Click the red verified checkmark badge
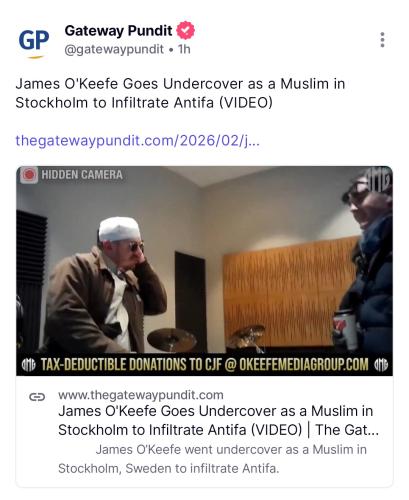The width and height of the screenshot is (409, 500). coord(185,30)
